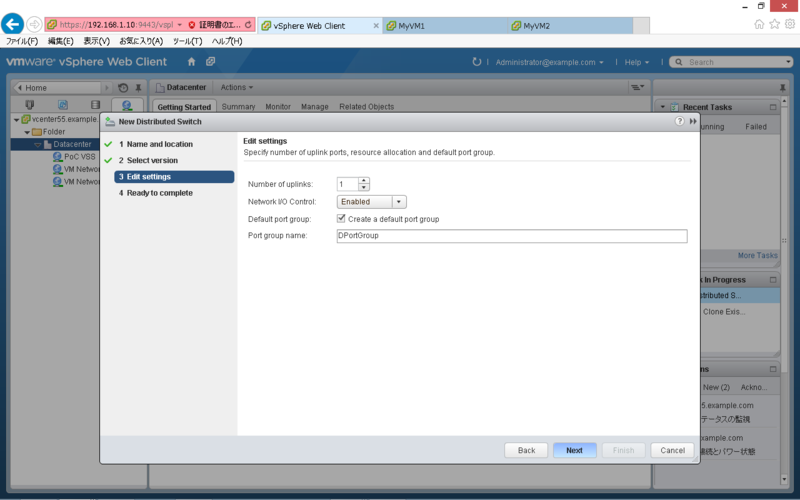This screenshot has height=500, width=800.
Task: Open Administrator@example.com account dropdown
Action: (x=549, y=62)
